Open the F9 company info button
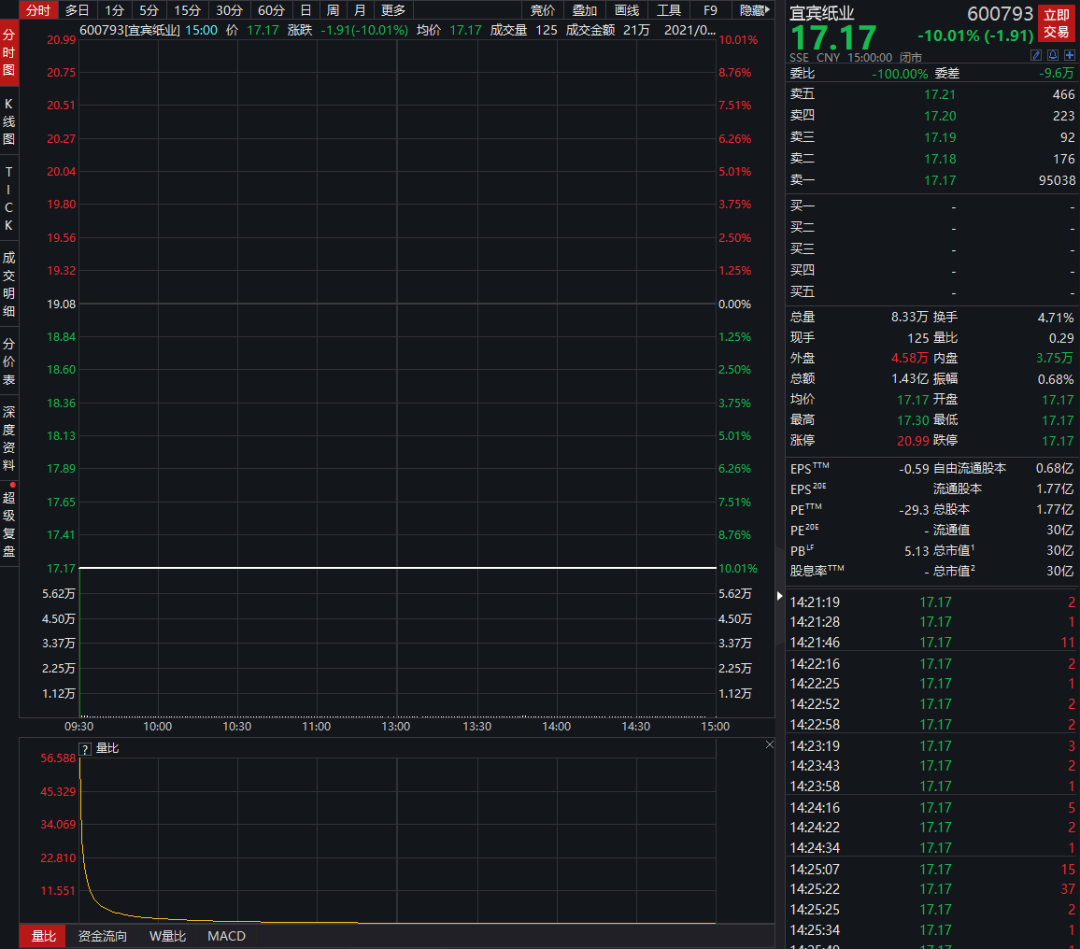Viewport: 1080px width, 949px height. [x=710, y=10]
